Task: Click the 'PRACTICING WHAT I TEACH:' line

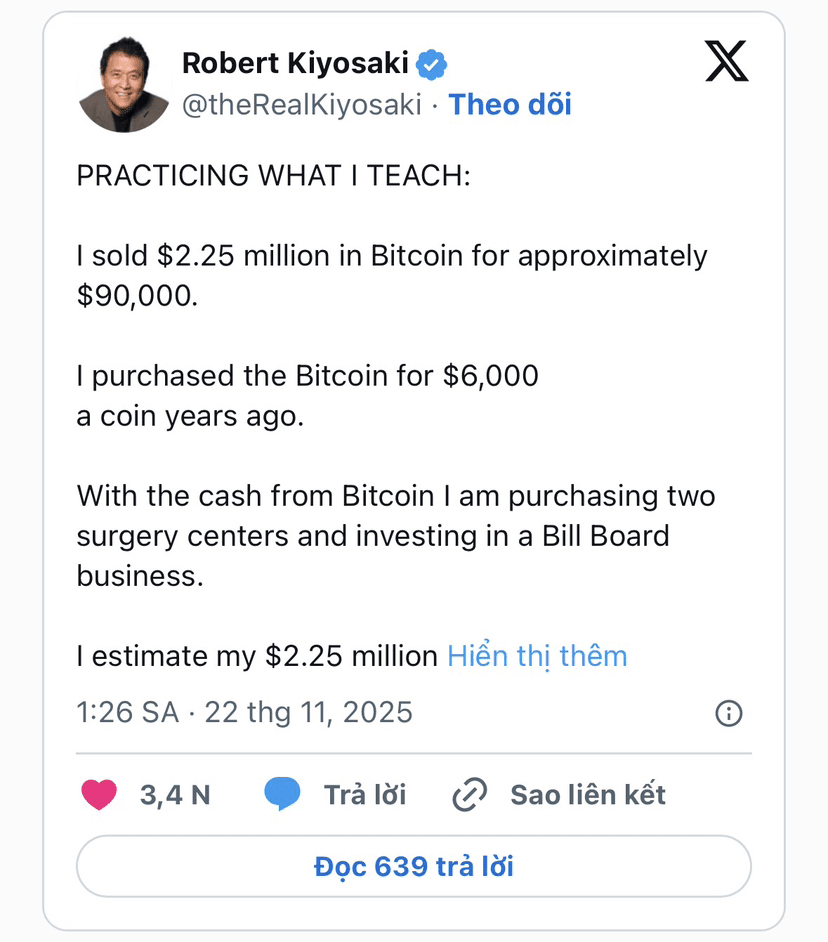Action: point(273,175)
